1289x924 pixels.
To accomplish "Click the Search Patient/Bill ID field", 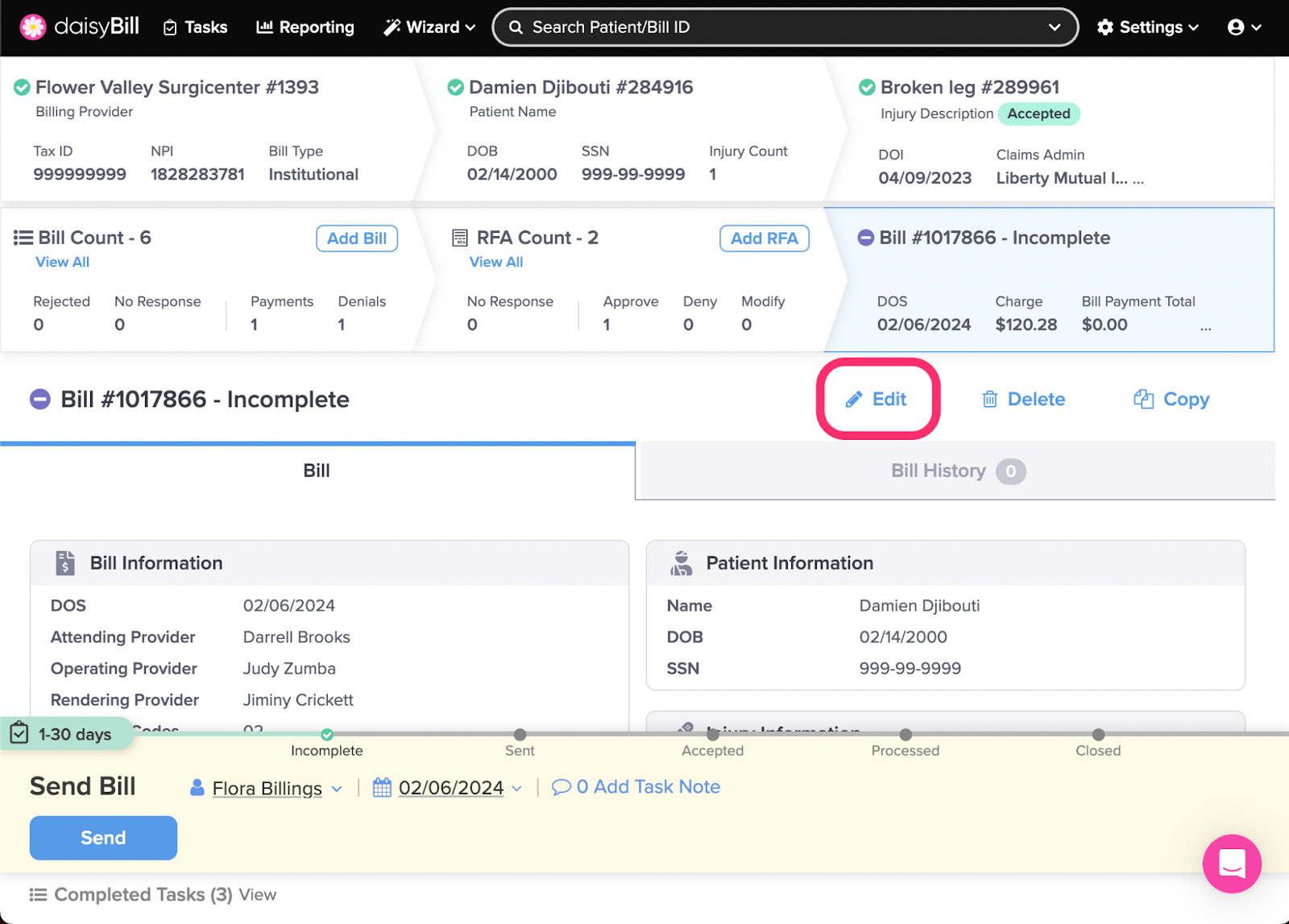I will pyautogui.click(x=785, y=27).
